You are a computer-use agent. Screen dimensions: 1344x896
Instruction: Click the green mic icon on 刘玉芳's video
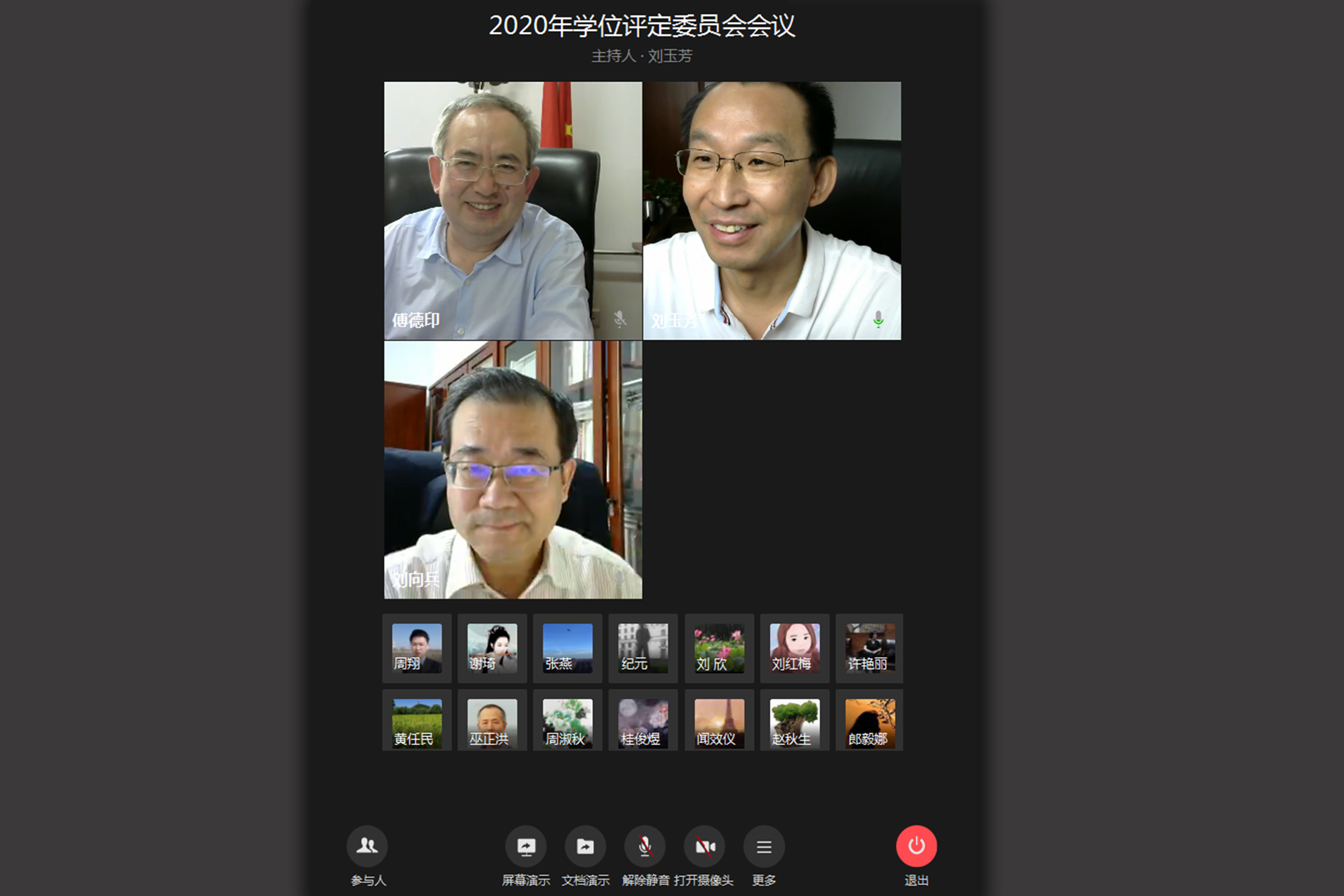coord(878,319)
